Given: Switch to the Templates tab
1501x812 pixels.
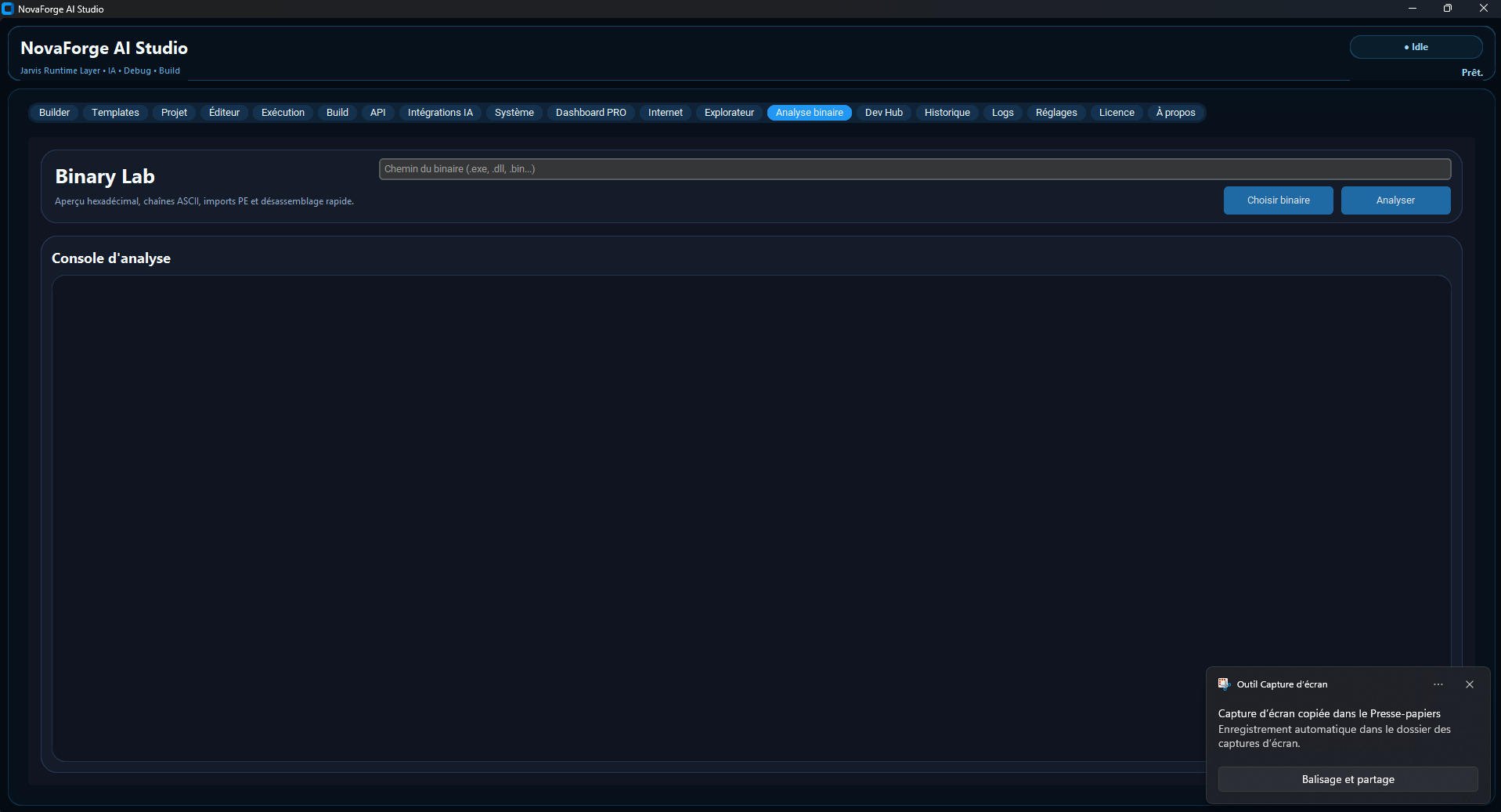Looking at the screenshot, I should click(115, 113).
